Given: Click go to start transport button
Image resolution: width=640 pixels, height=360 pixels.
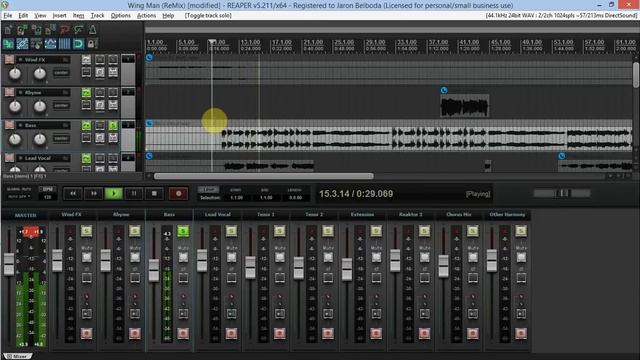Looking at the screenshot, I should point(73,193).
